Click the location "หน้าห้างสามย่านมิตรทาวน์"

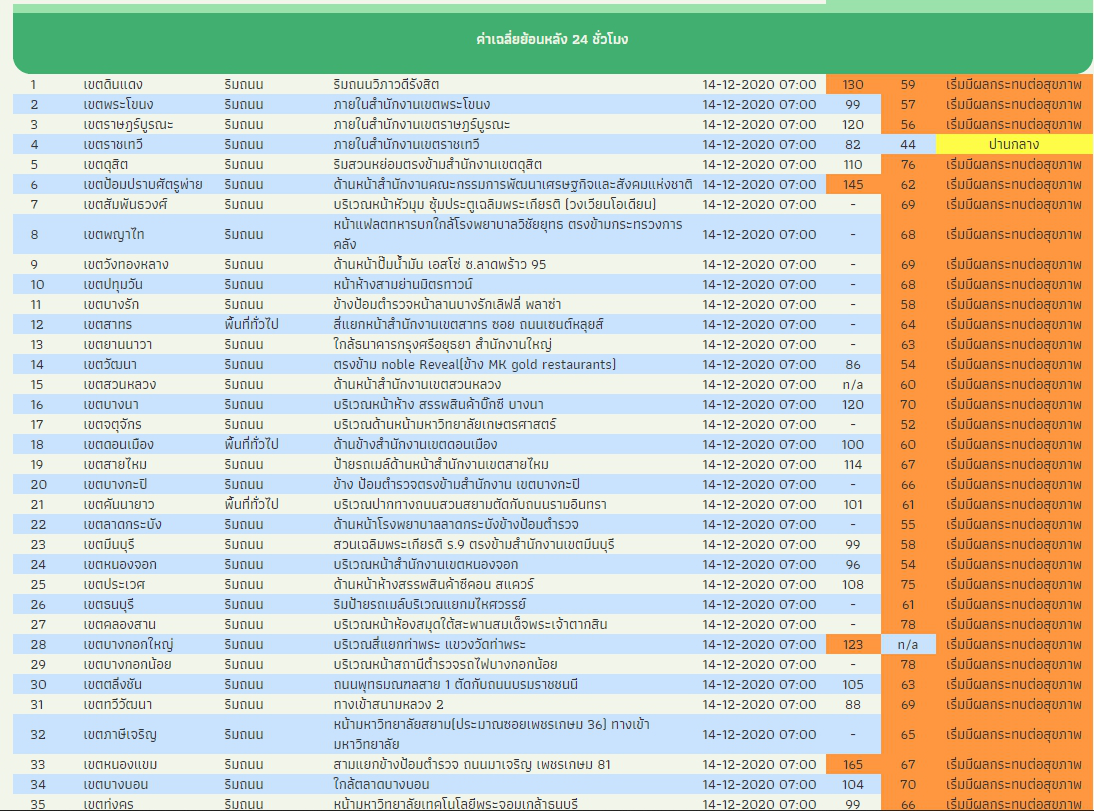click(x=403, y=284)
